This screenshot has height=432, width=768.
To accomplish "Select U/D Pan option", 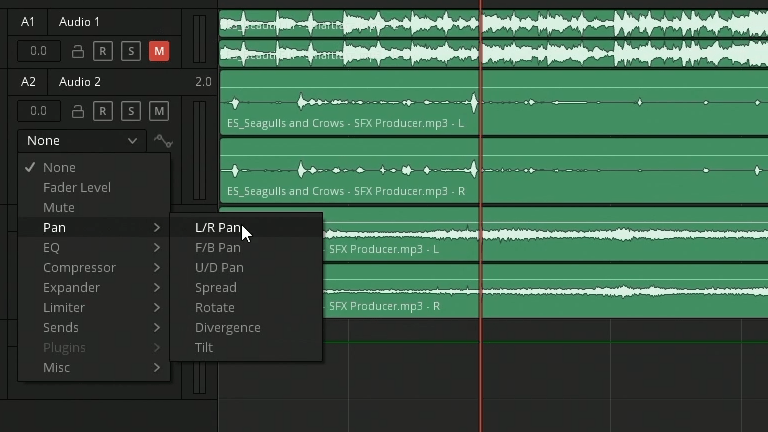I will [x=246, y=268].
